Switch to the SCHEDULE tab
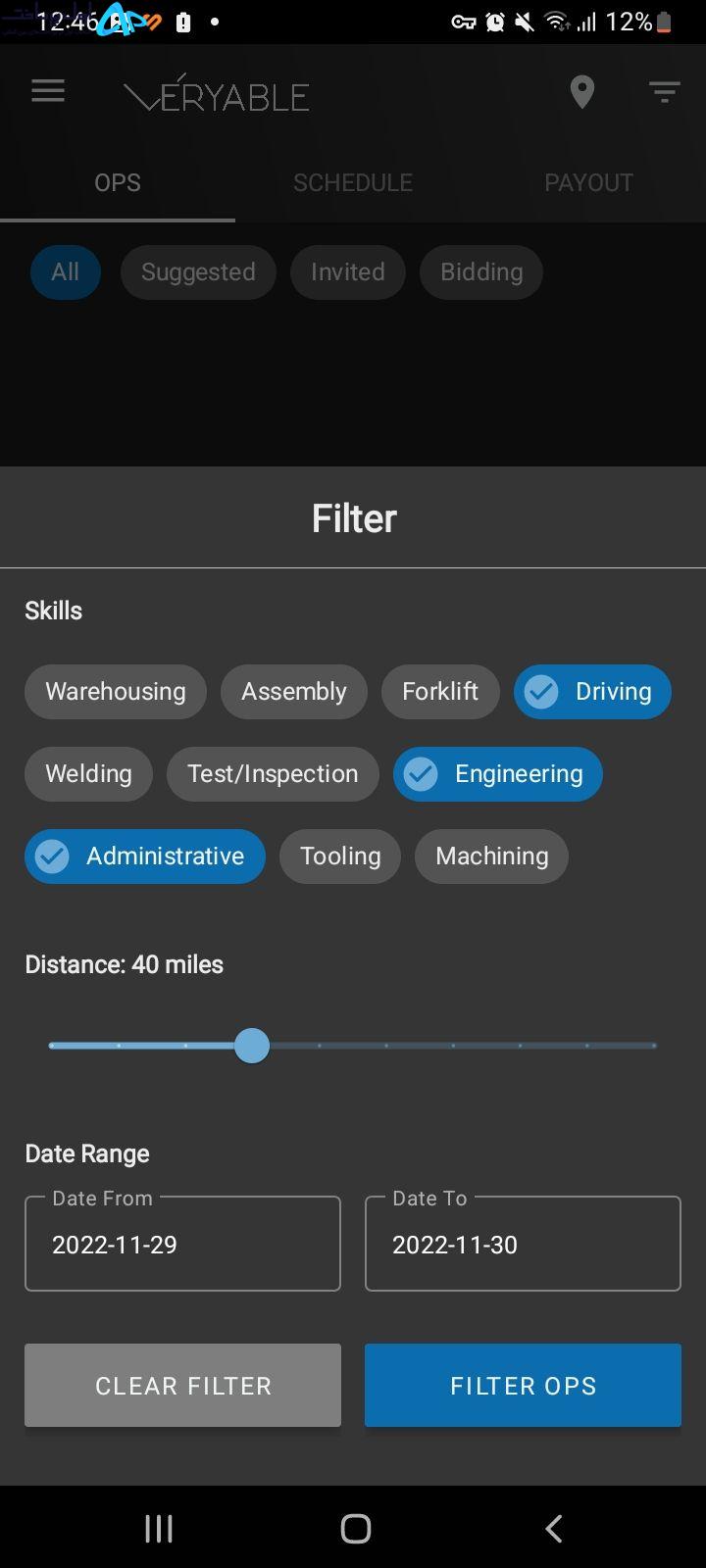This screenshot has width=706, height=1568. click(353, 182)
